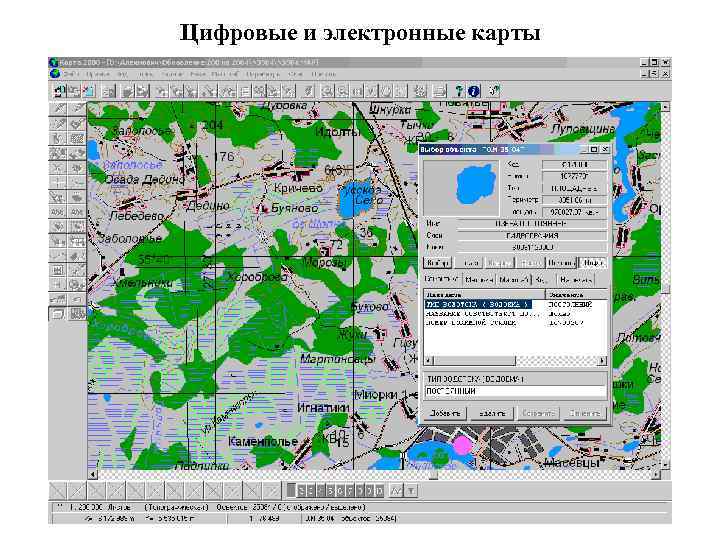Click the Буяново label on the map
The width and height of the screenshot is (720, 540).
[294, 208]
